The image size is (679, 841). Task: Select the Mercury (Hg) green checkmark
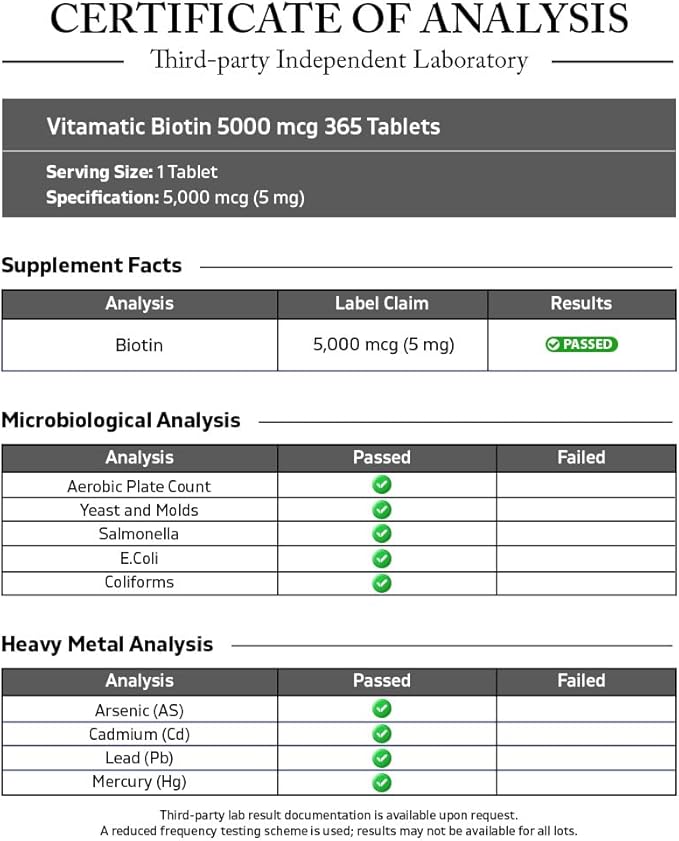[382, 783]
